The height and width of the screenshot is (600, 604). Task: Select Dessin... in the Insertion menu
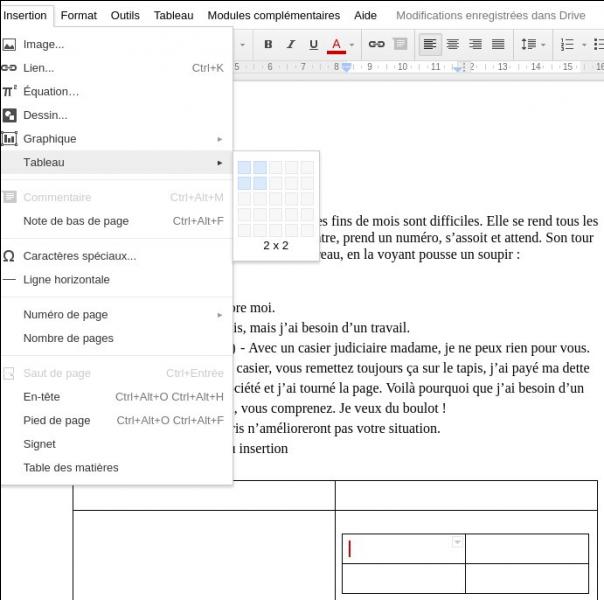[117, 115]
